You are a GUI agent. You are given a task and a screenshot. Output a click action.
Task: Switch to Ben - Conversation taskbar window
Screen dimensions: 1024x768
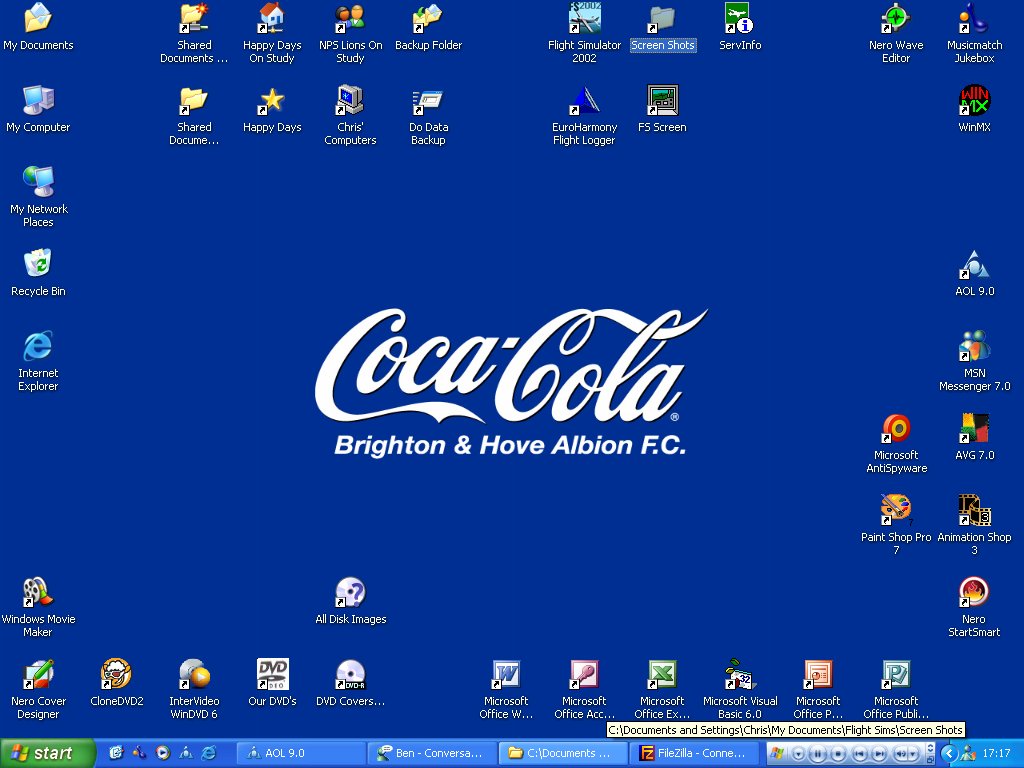click(x=431, y=753)
